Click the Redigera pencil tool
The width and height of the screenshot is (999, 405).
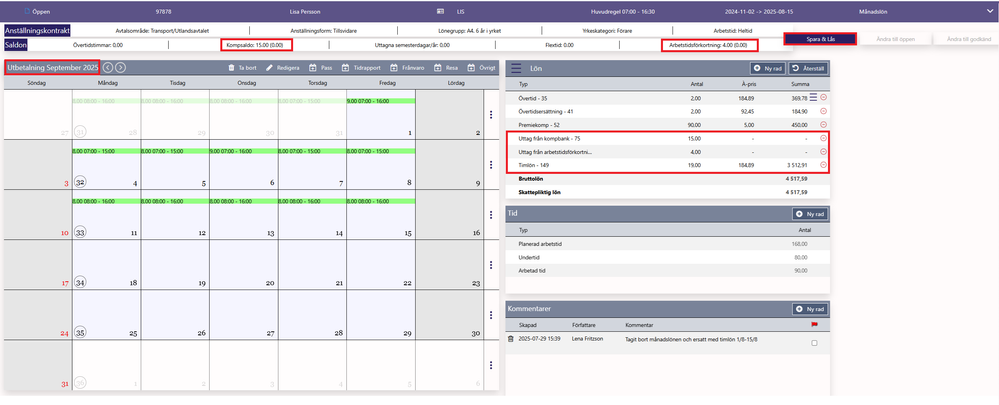coord(270,68)
